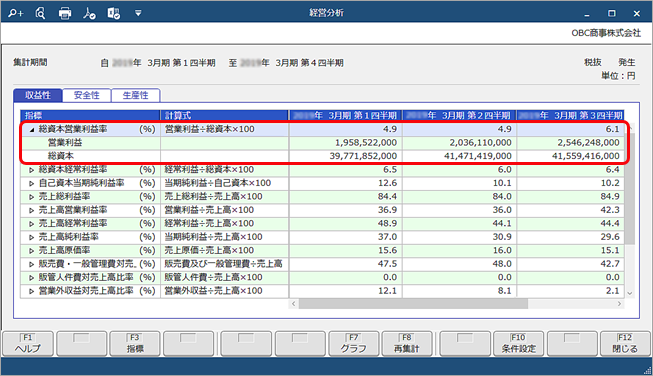Maximize the 経営分析 window
653x376 pixels.
[611, 14]
